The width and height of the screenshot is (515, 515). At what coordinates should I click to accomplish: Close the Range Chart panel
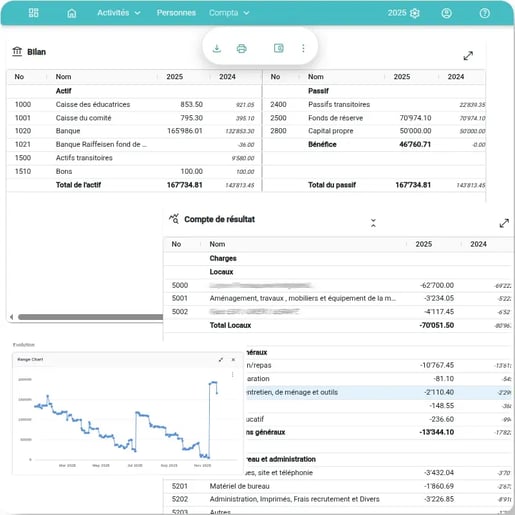tap(233, 360)
